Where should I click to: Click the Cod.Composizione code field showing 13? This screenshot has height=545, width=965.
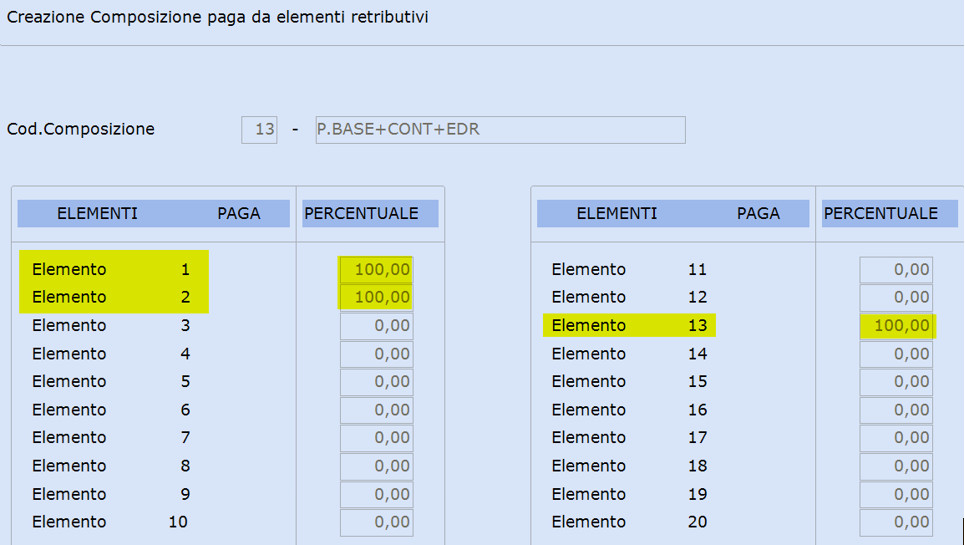click(259, 130)
